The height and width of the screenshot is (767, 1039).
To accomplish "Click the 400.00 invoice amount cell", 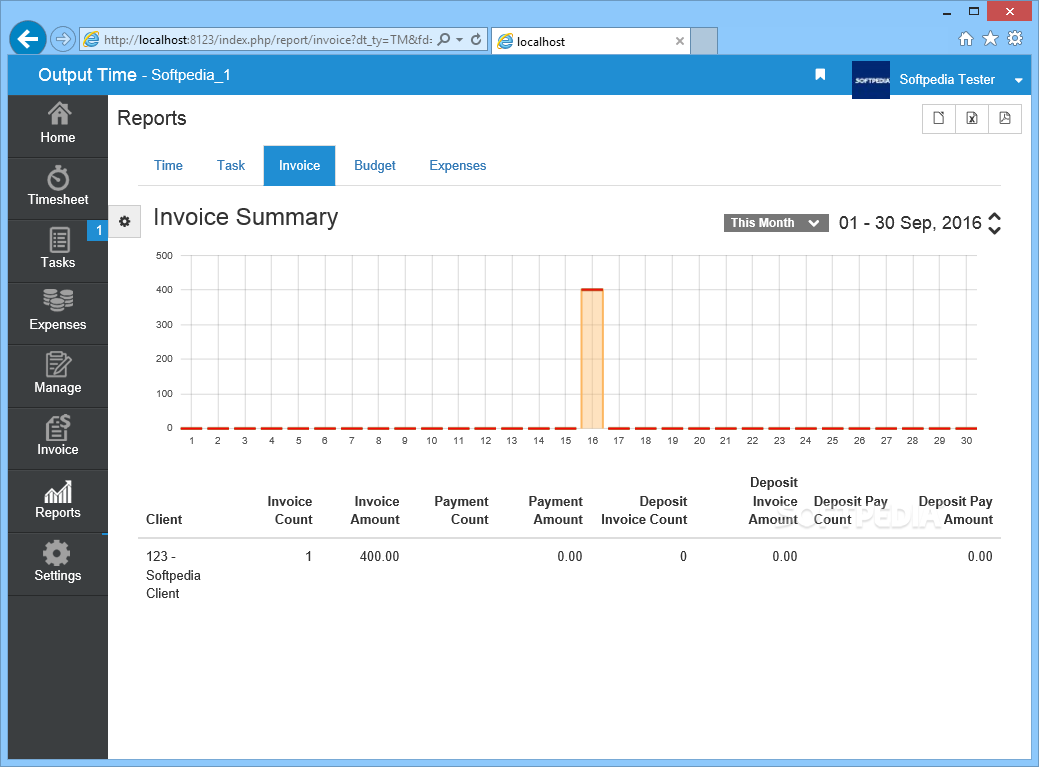I will point(379,557).
